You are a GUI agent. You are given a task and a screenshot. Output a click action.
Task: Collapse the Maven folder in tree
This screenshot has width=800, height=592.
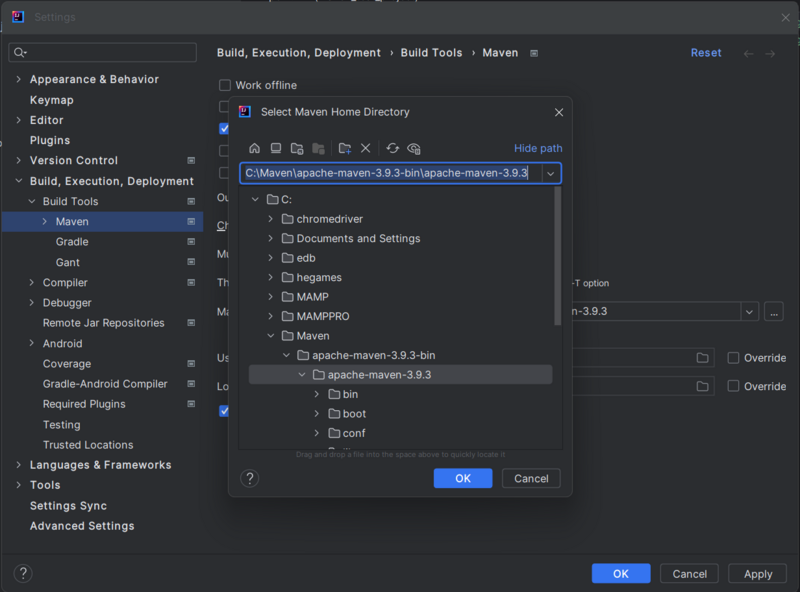click(x=270, y=336)
